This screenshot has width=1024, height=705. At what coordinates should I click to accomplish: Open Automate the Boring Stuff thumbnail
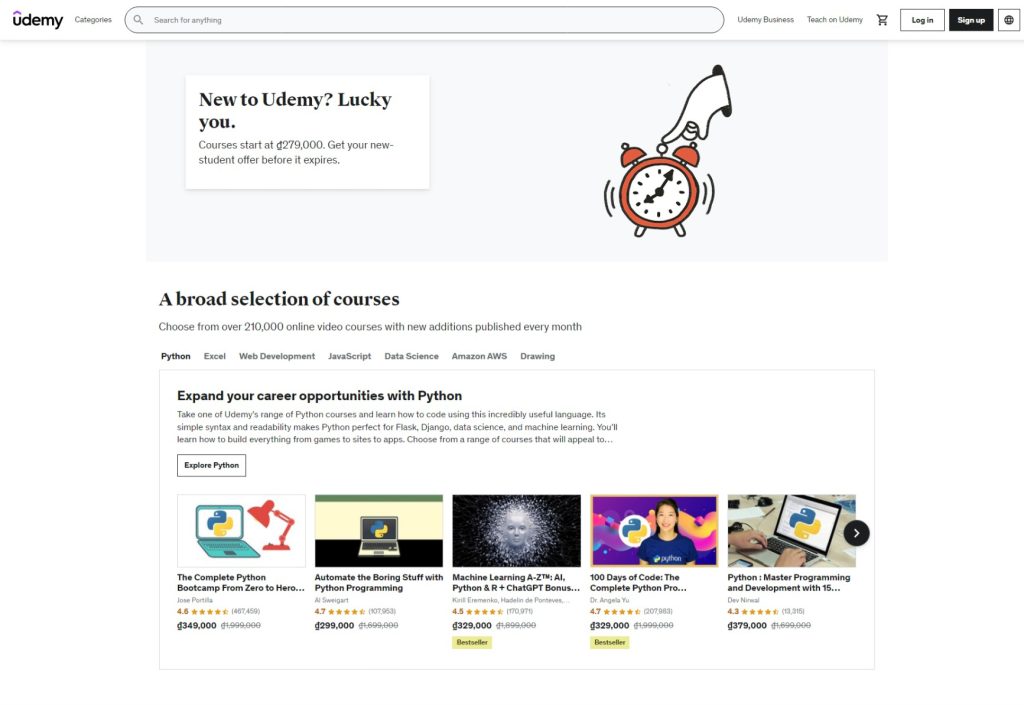(379, 531)
